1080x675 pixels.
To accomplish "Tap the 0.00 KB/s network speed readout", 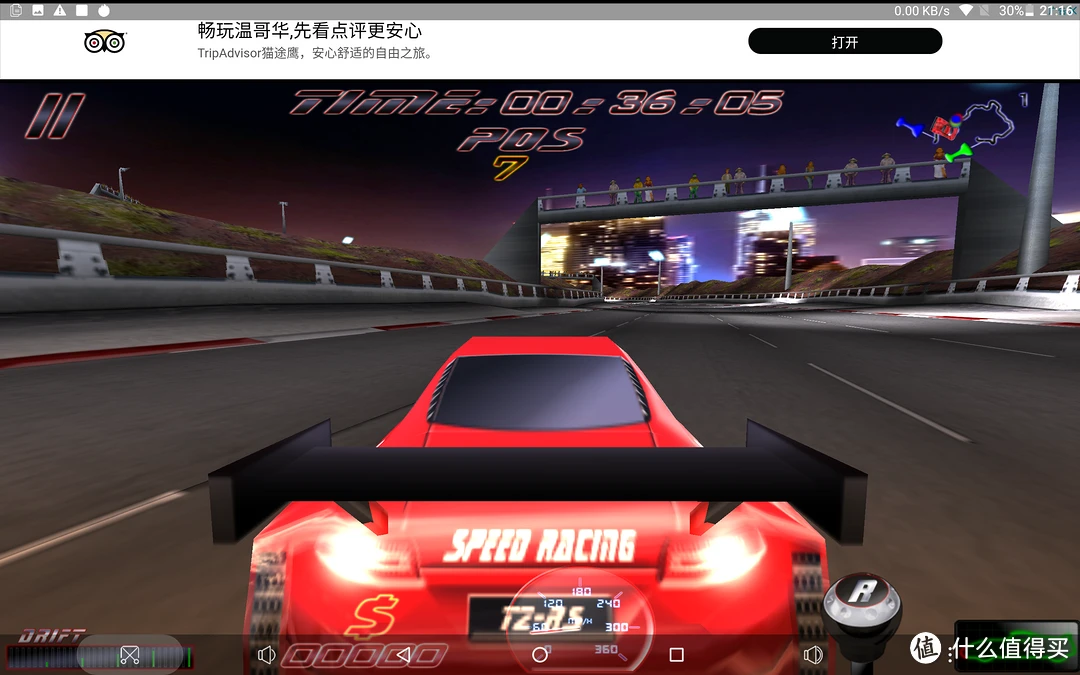I will 922,10.
